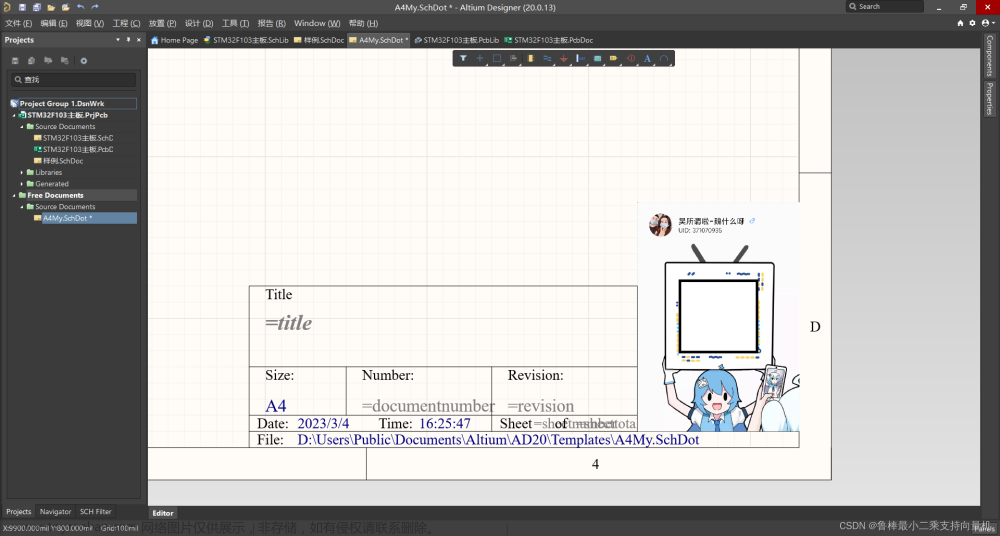This screenshot has height=536, width=1000.
Task: Switch to STM32F103主板.SchLib tab
Action: [x=246, y=40]
